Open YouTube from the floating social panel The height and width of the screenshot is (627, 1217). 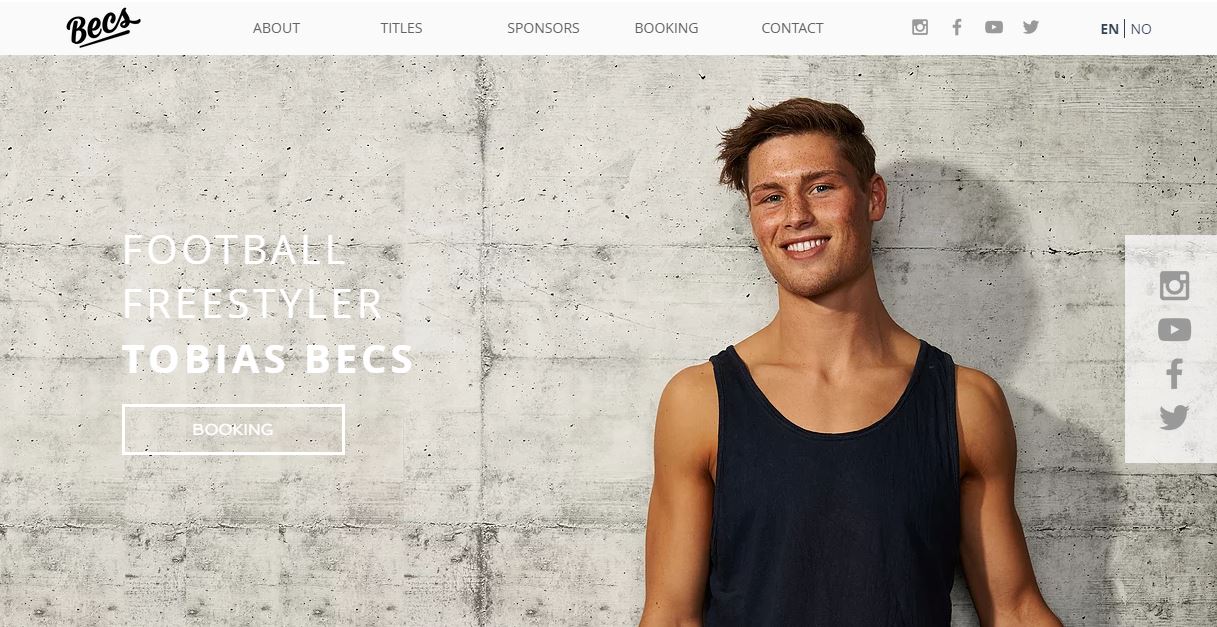coord(1174,330)
